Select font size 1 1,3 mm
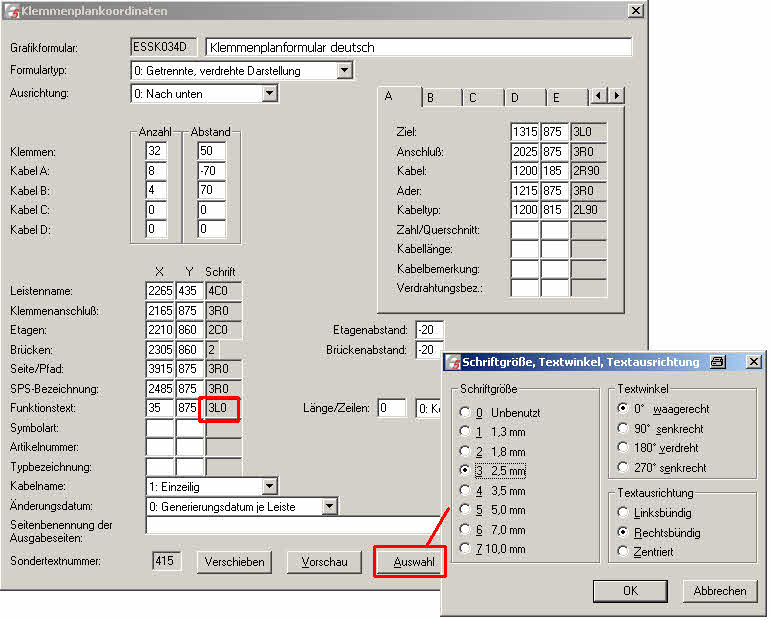The width and height of the screenshot is (770, 620). coord(493,432)
